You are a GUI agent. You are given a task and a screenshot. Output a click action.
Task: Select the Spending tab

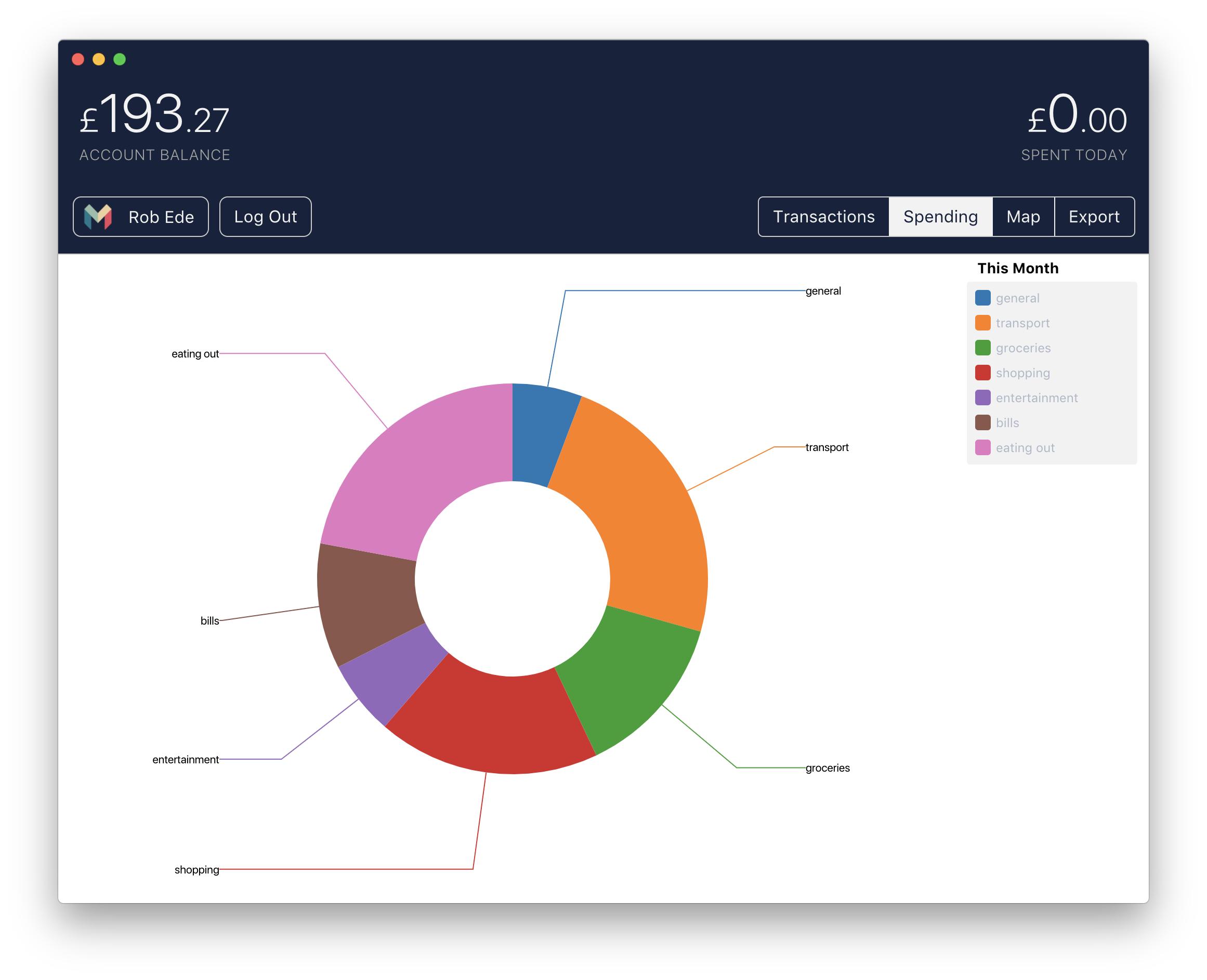(940, 217)
